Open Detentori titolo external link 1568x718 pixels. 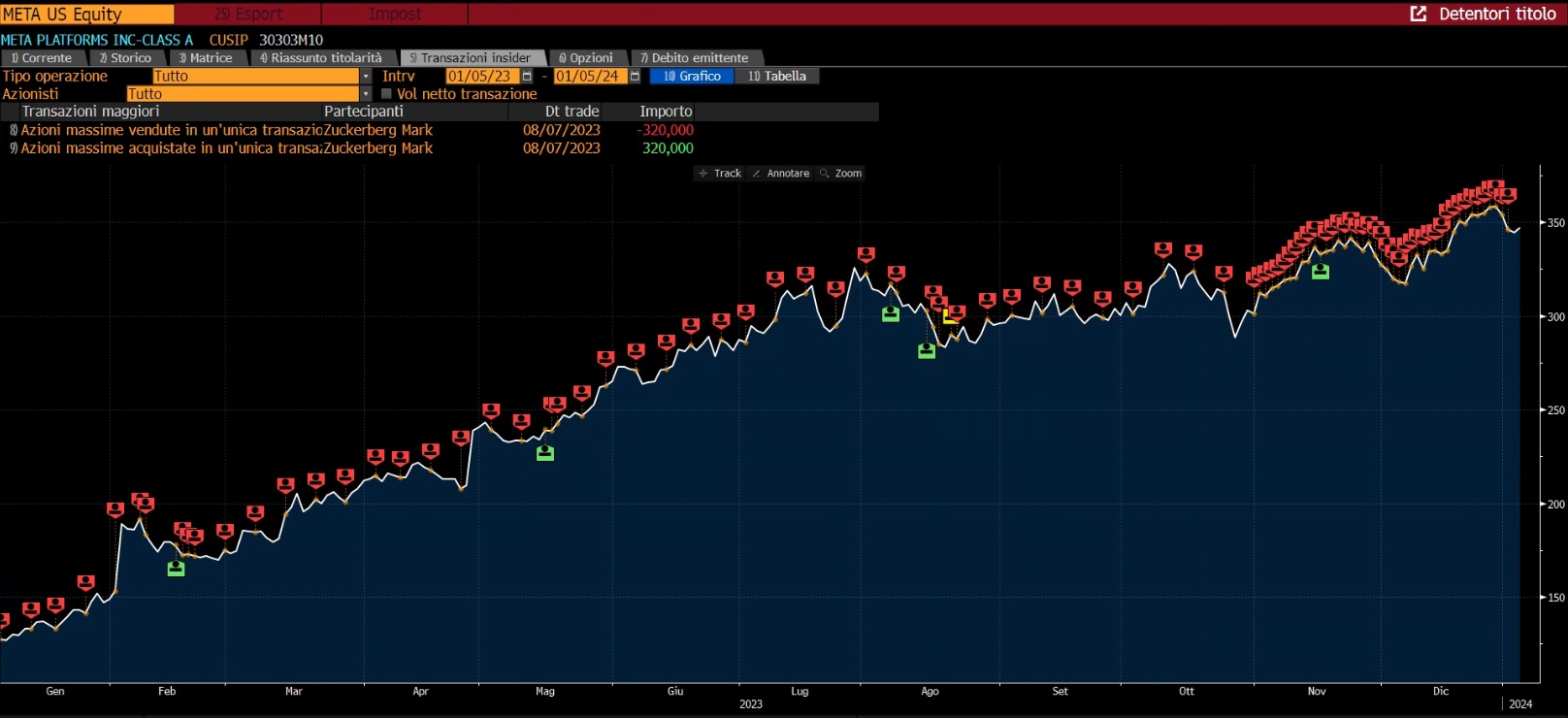[x=1484, y=14]
